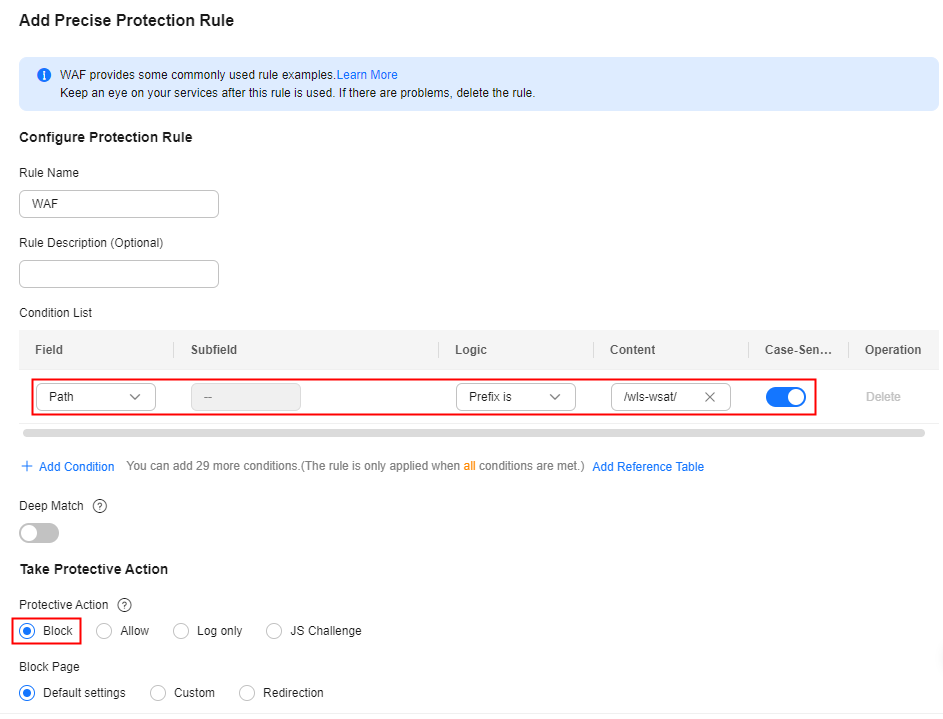Click the plus icon beside Add Condition
943x719 pixels.
click(27, 466)
